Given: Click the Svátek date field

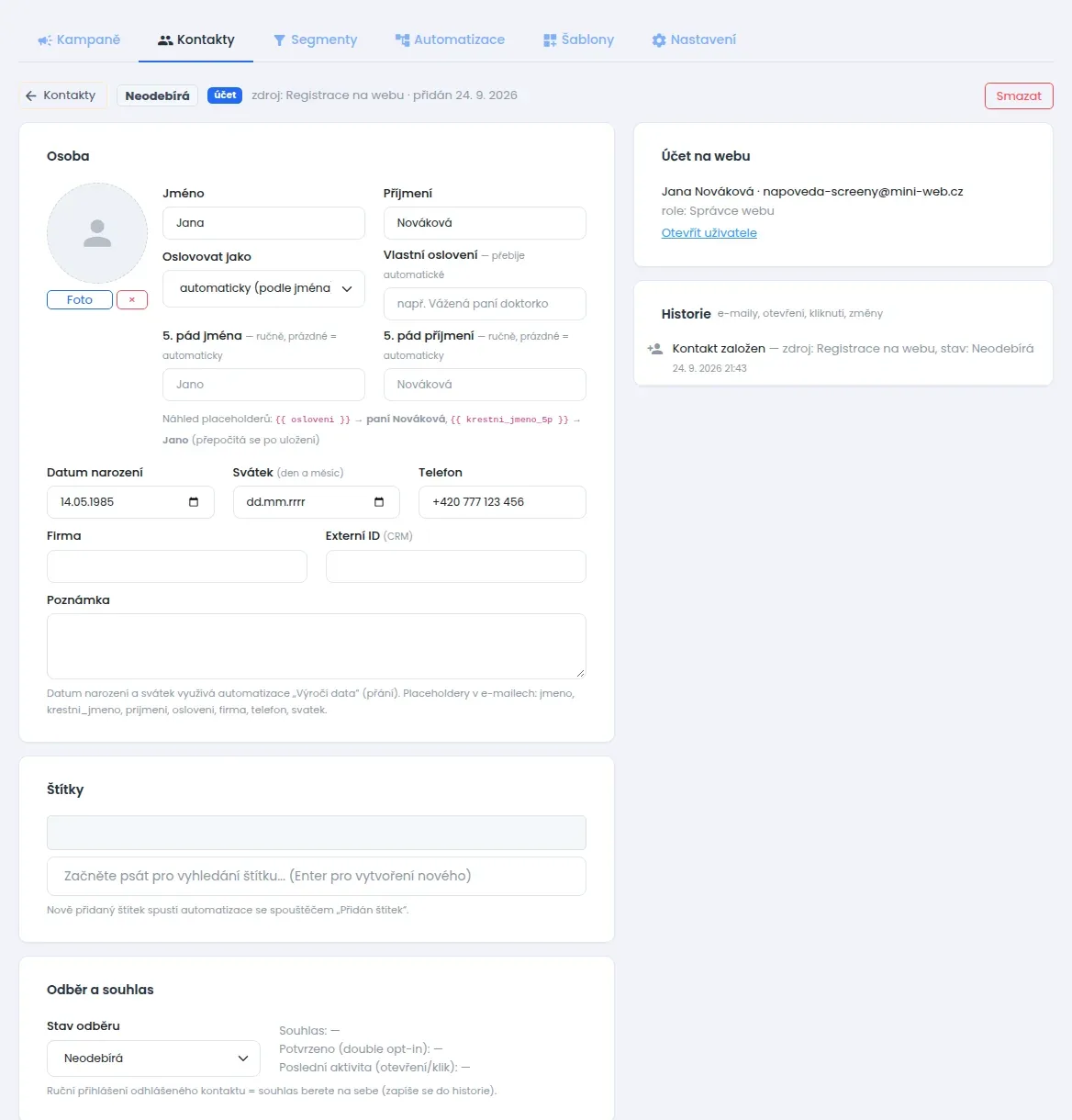Looking at the screenshot, I should 316,502.
